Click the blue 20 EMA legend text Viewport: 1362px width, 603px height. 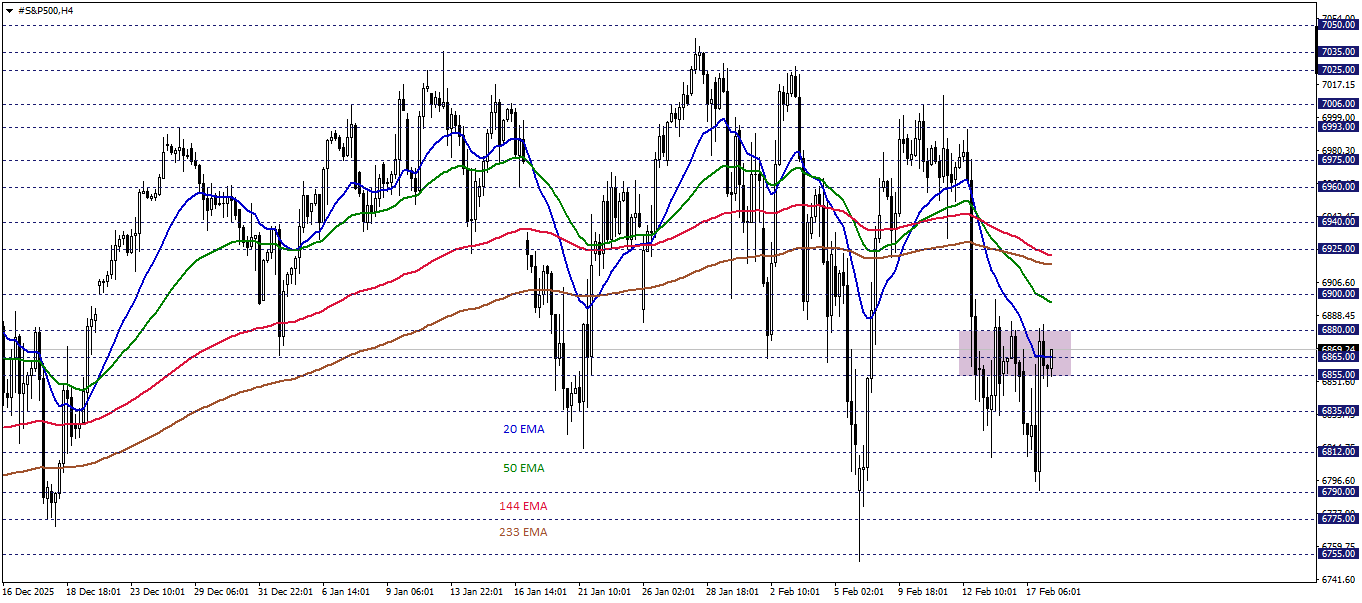click(524, 429)
